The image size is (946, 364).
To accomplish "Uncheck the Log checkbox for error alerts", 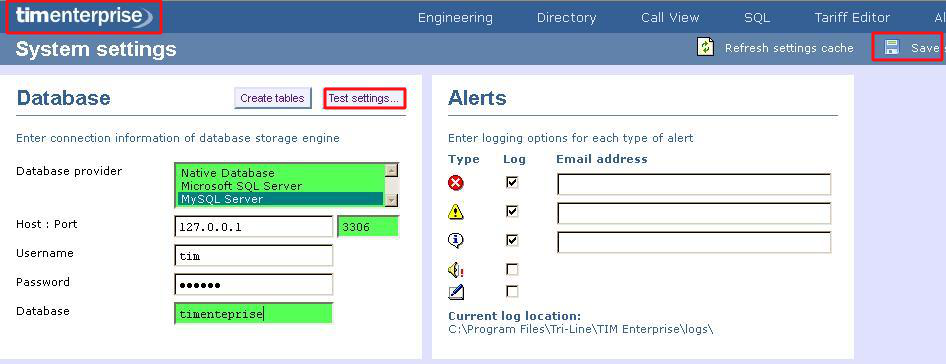I will [512, 182].
